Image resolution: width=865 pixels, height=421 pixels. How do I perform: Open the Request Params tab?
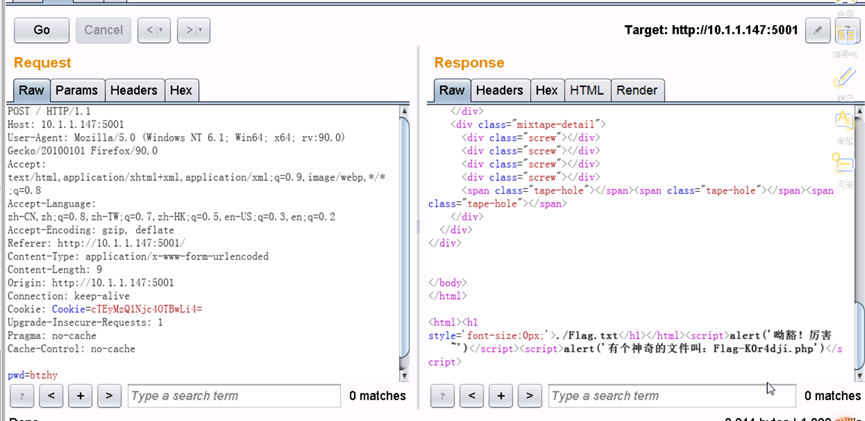tap(77, 90)
